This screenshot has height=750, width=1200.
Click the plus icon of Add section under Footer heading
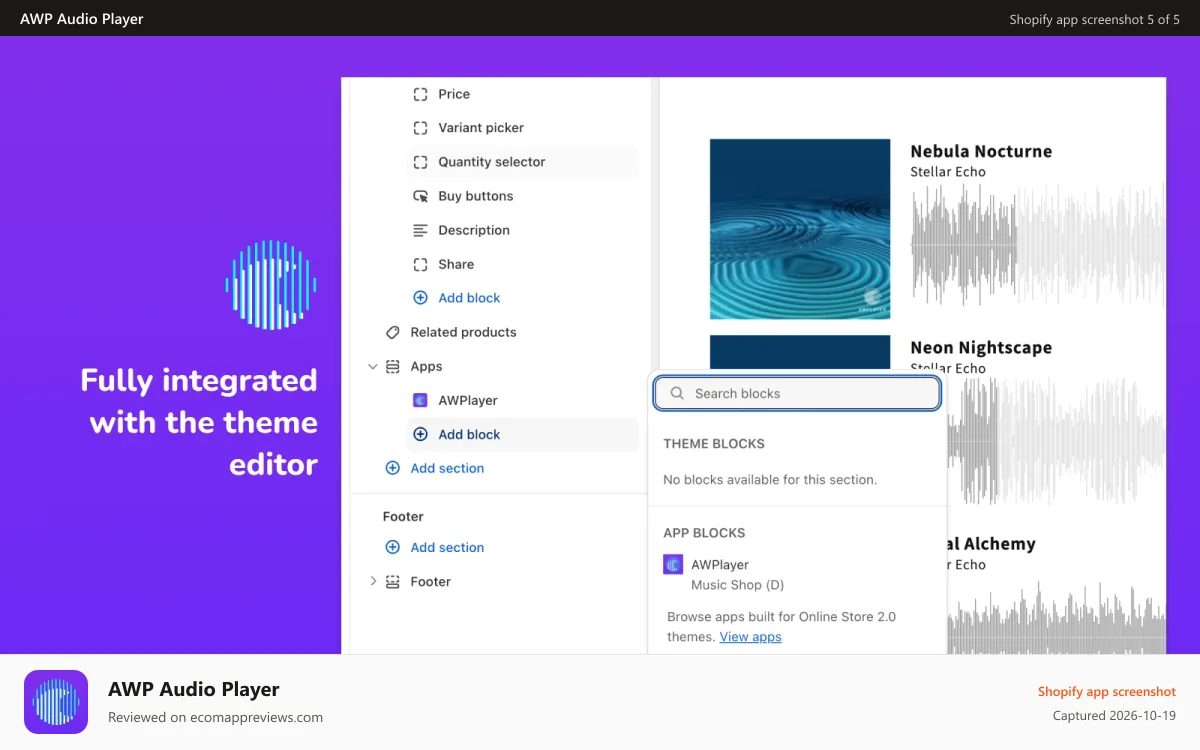click(392, 547)
